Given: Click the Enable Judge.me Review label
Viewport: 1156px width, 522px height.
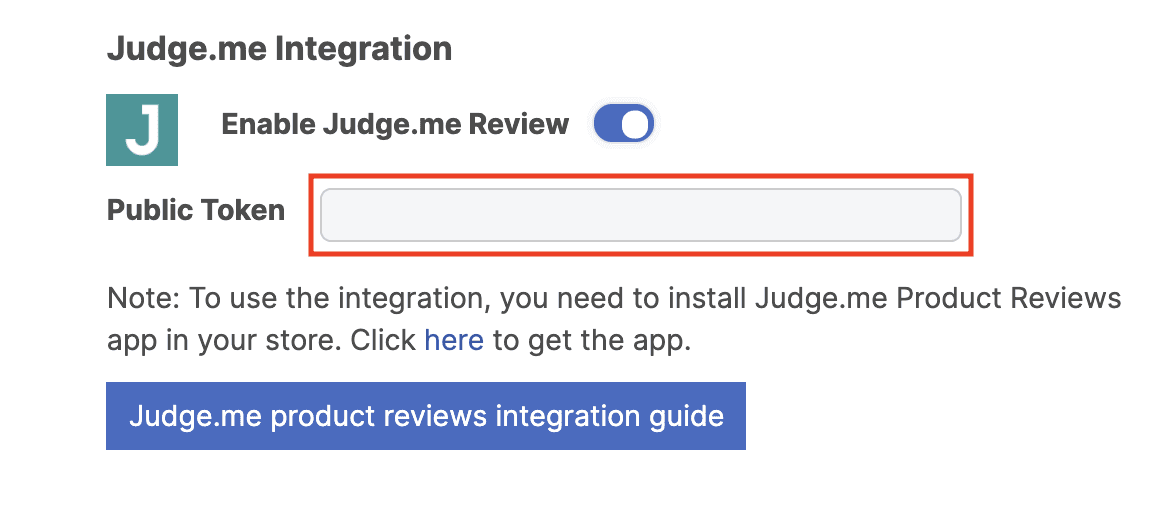Looking at the screenshot, I should tap(395, 125).
